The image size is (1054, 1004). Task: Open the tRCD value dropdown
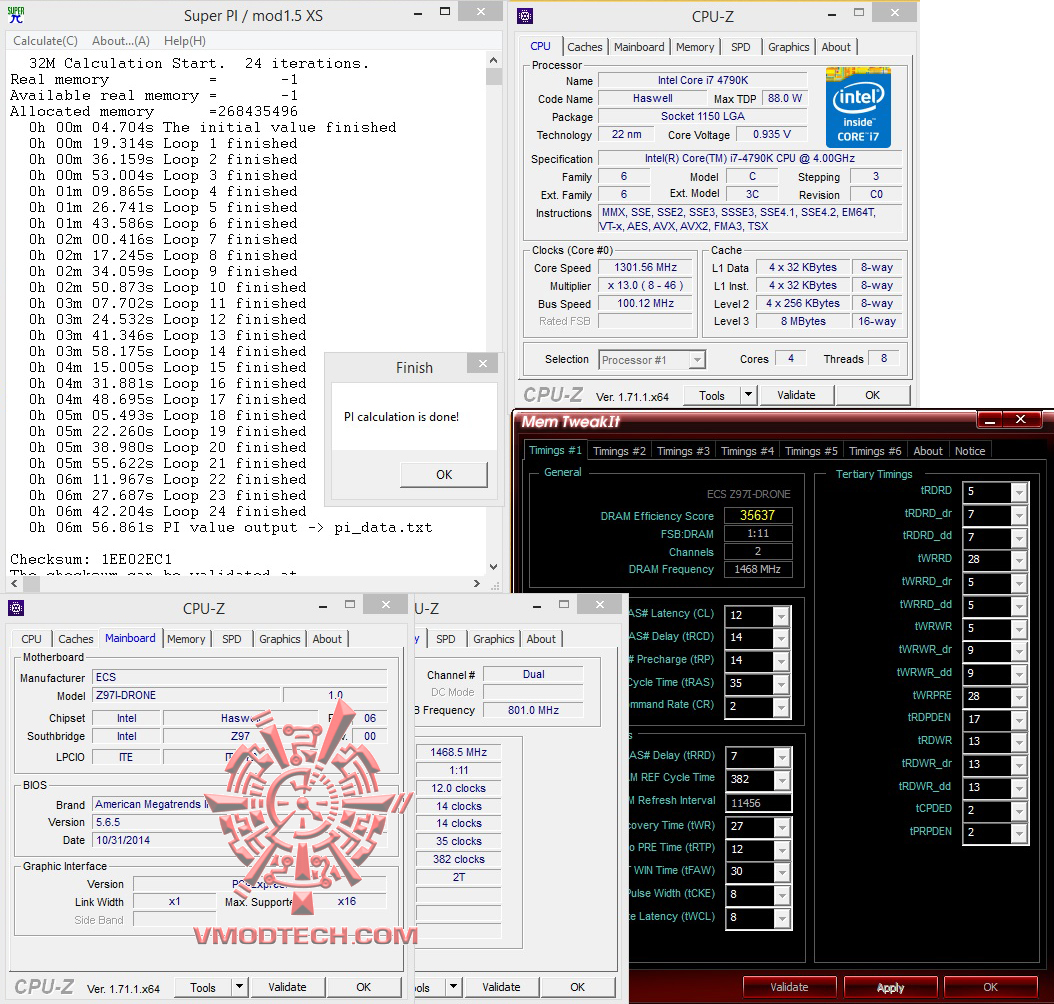coord(781,638)
